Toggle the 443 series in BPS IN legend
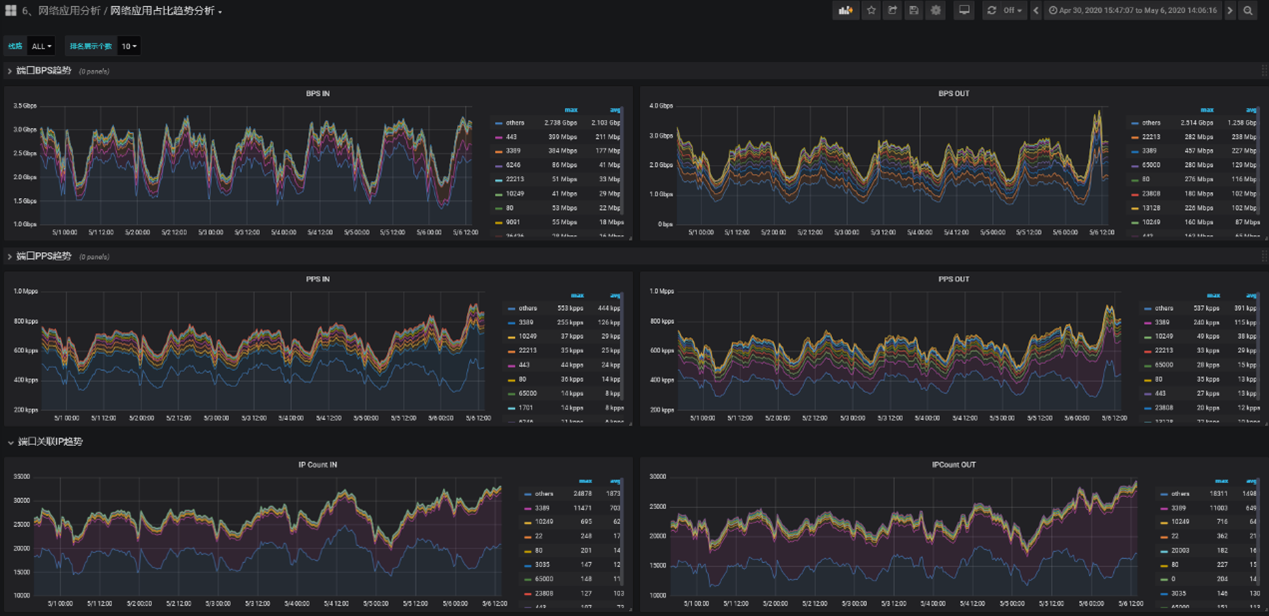This screenshot has height=616, width=1269. point(514,136)
